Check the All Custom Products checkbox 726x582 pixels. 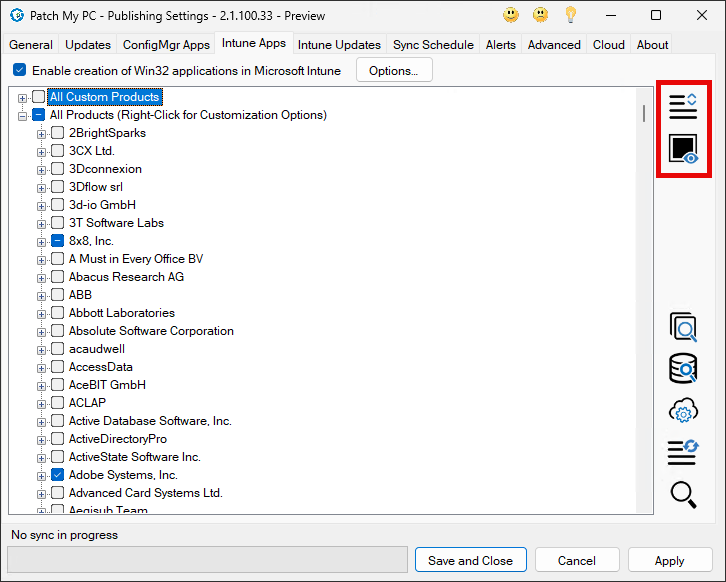(38, 97)
